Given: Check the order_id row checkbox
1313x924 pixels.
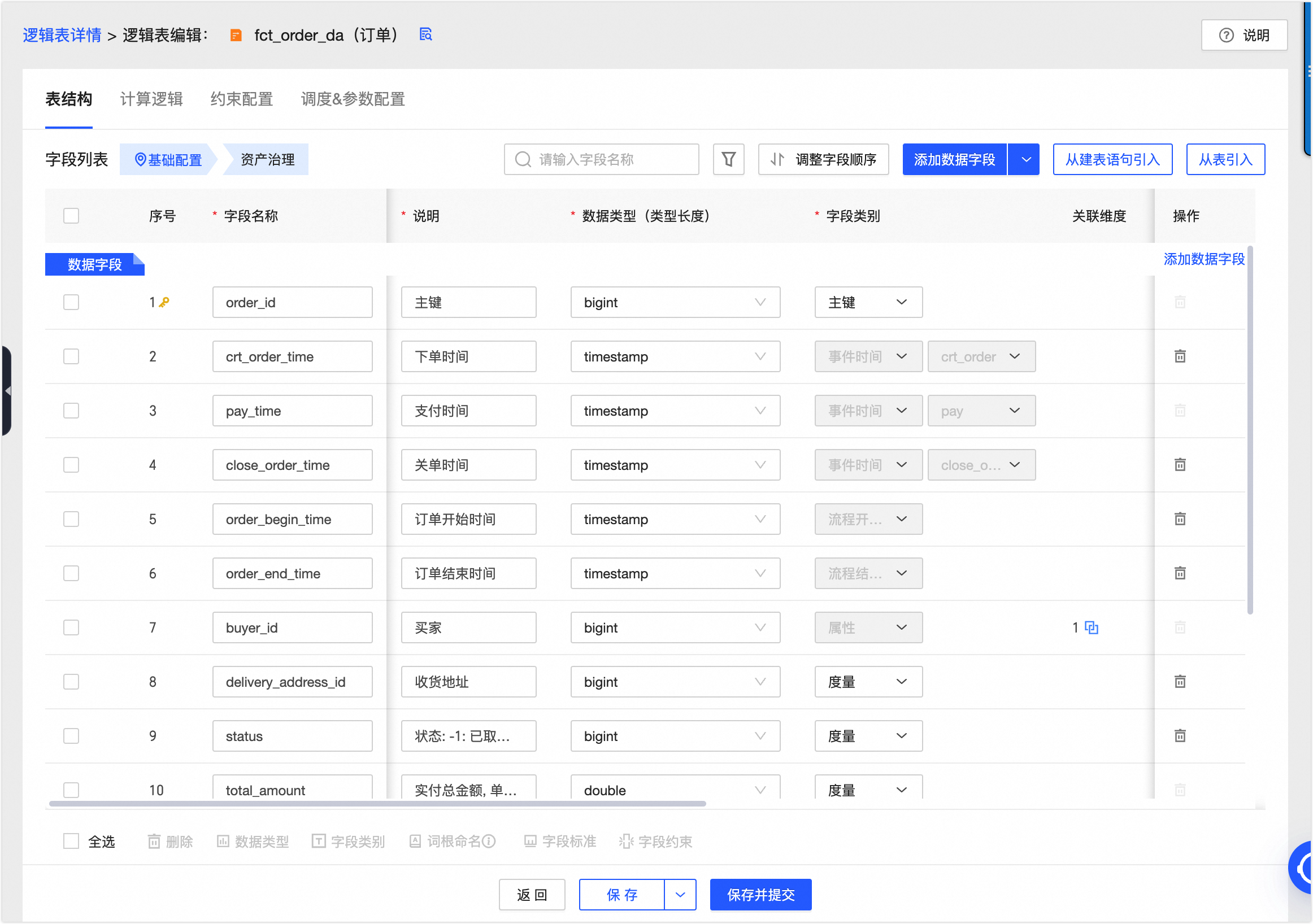Looking at the screenshot, I should point(71,303).
